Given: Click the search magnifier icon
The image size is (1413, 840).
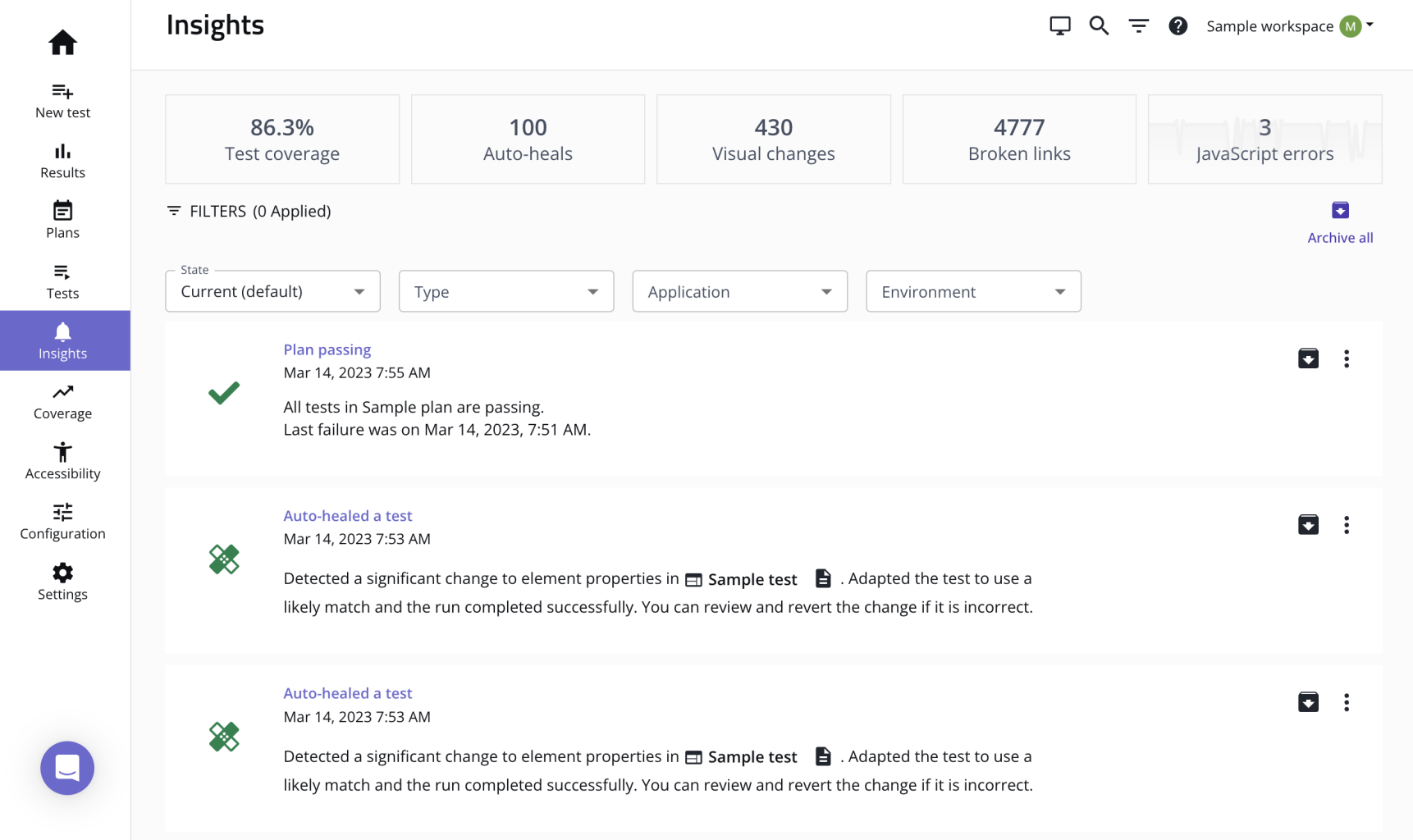Looking at the screenshot, I should click(1099, 26).
